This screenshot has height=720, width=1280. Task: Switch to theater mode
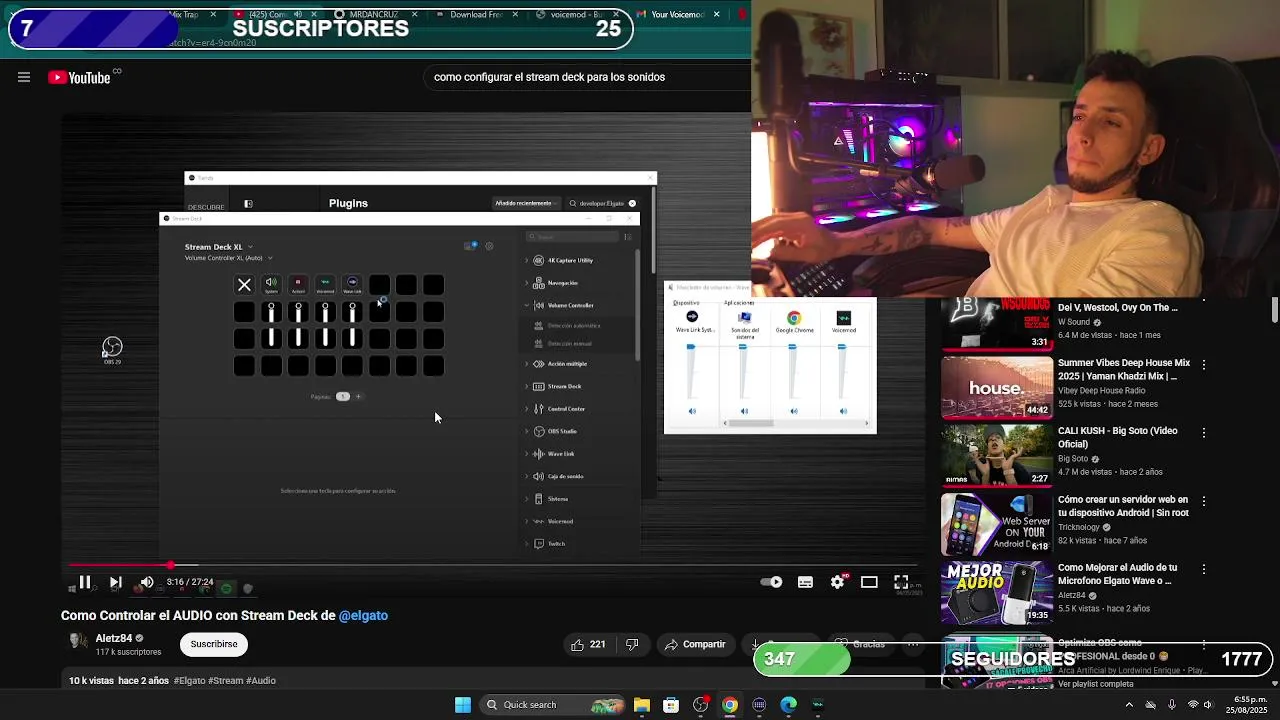point(869,582)
